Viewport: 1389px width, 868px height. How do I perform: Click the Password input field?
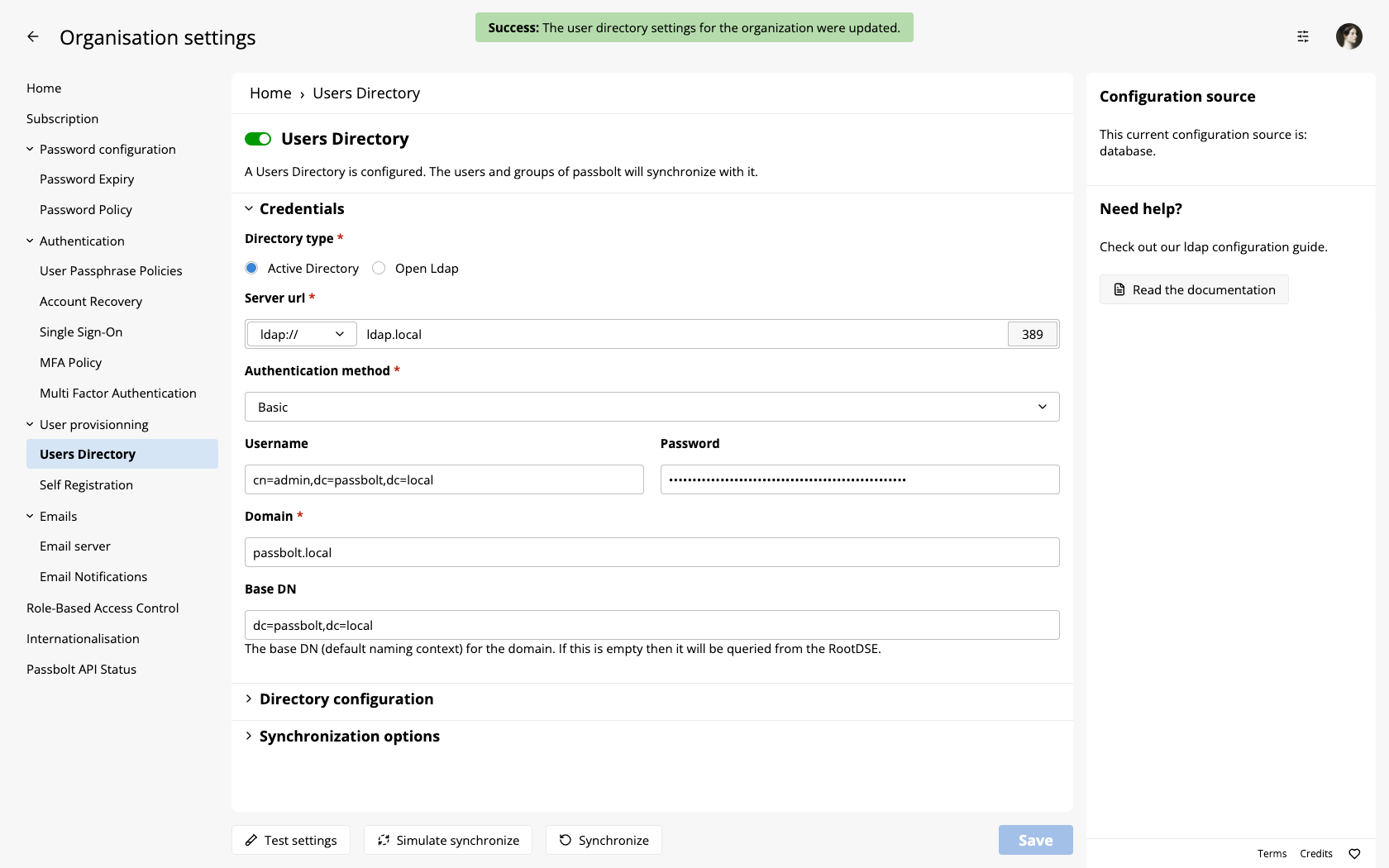(x=860, y=479)
